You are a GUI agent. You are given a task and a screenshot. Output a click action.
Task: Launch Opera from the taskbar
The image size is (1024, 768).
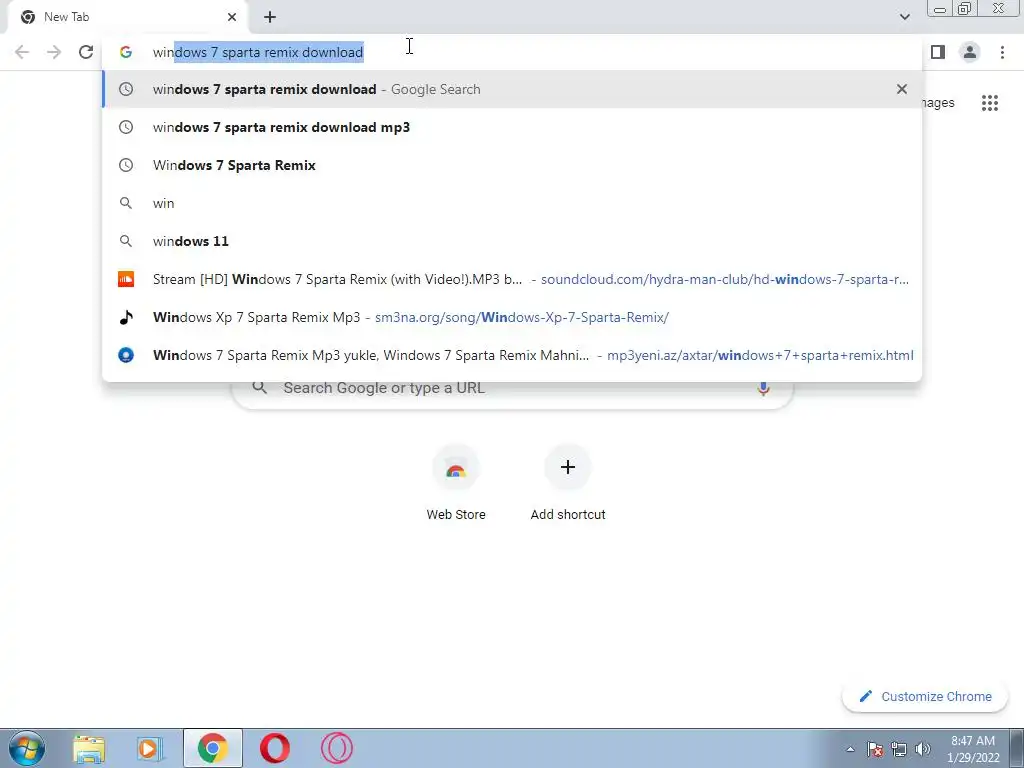(275, 748)
